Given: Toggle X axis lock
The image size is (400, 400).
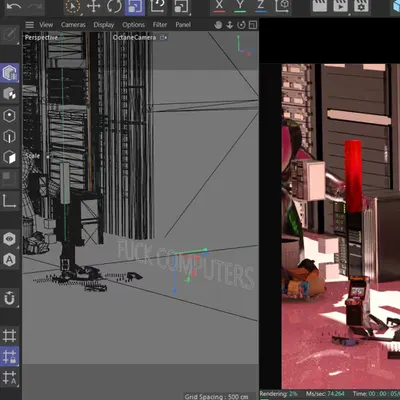Looking at the screenshot, I should click(219, 6).
